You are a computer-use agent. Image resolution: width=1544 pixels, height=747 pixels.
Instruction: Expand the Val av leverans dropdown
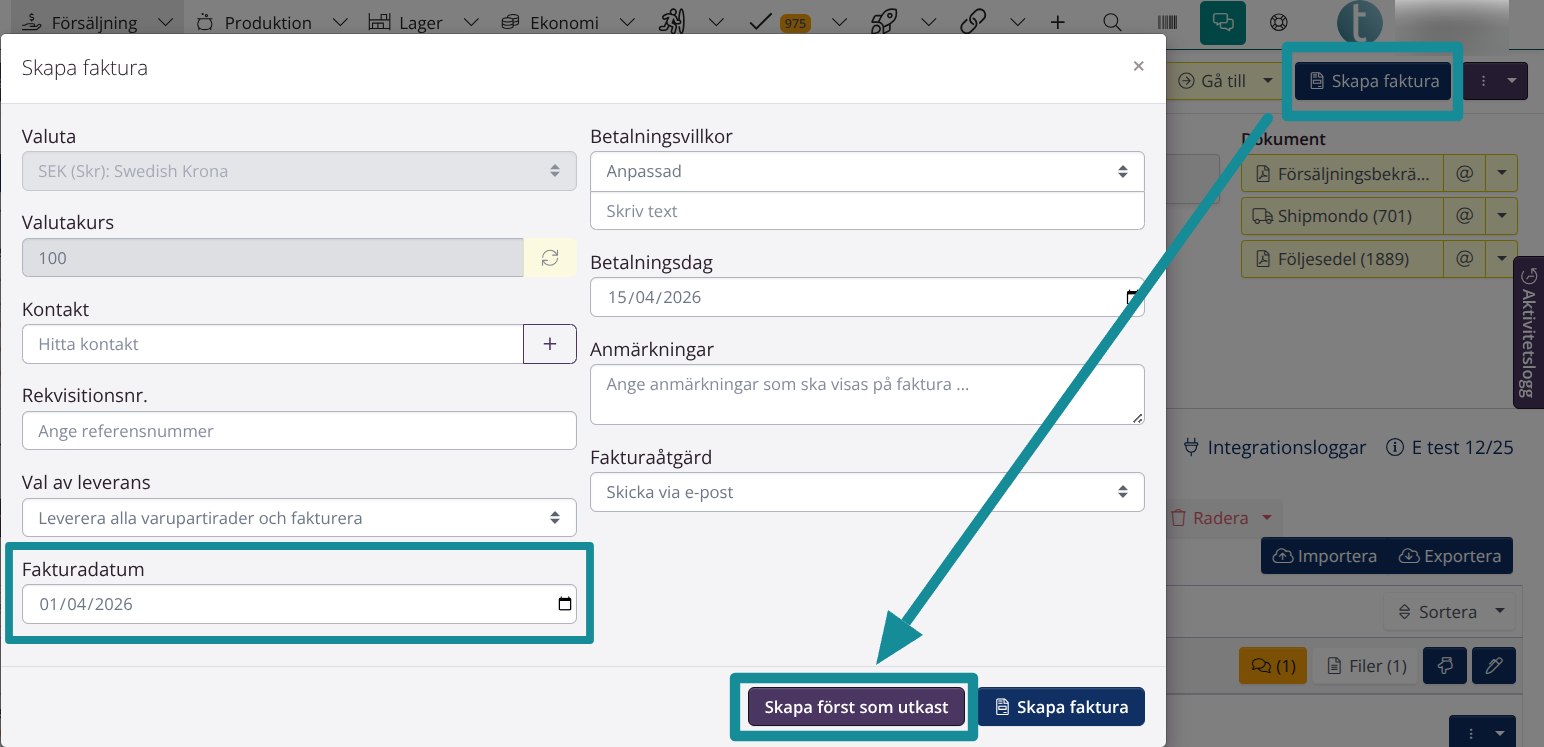coord(299,518)
